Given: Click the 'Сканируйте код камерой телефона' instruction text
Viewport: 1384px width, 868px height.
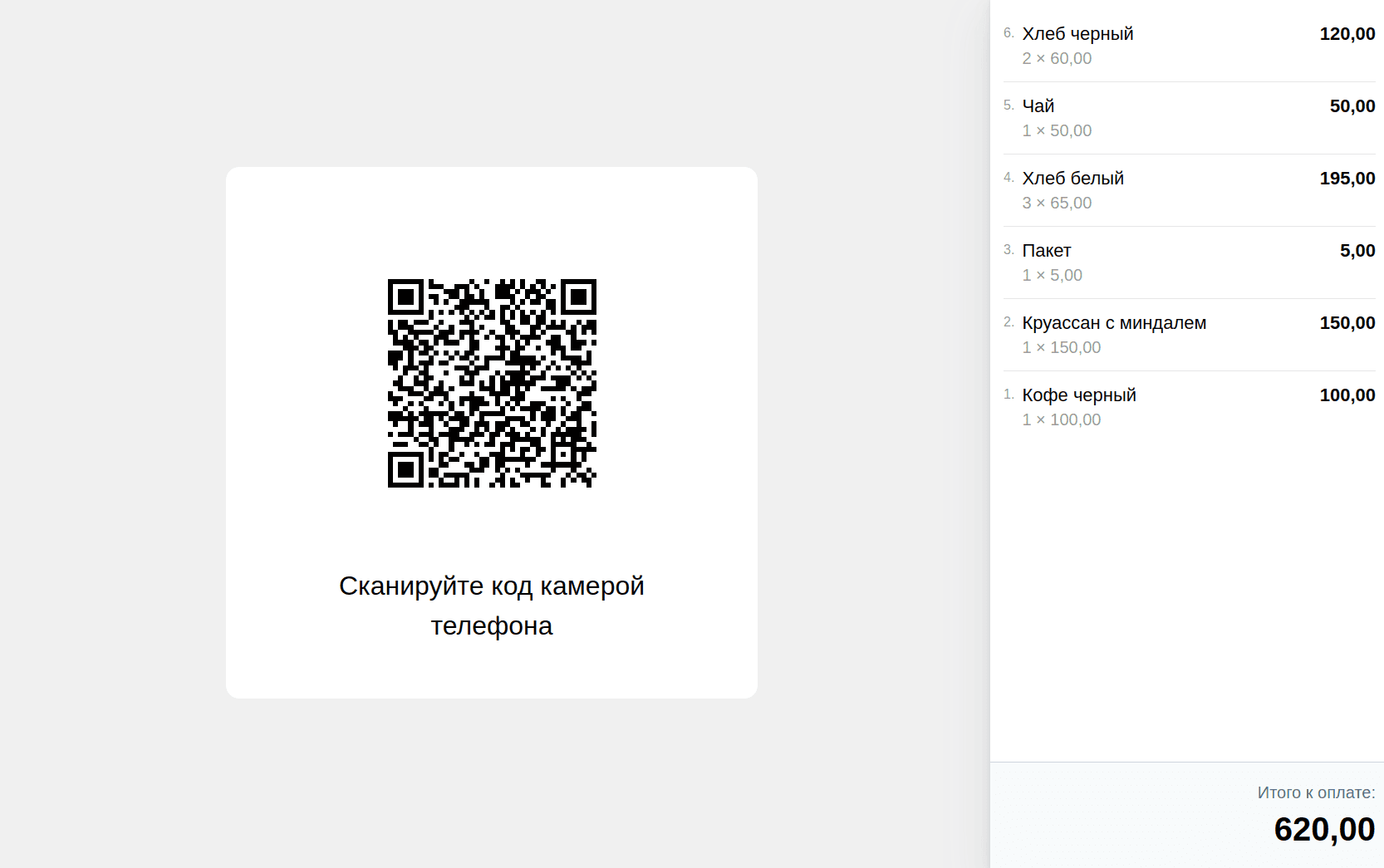Looking at the screenshot, I should 492,606.
